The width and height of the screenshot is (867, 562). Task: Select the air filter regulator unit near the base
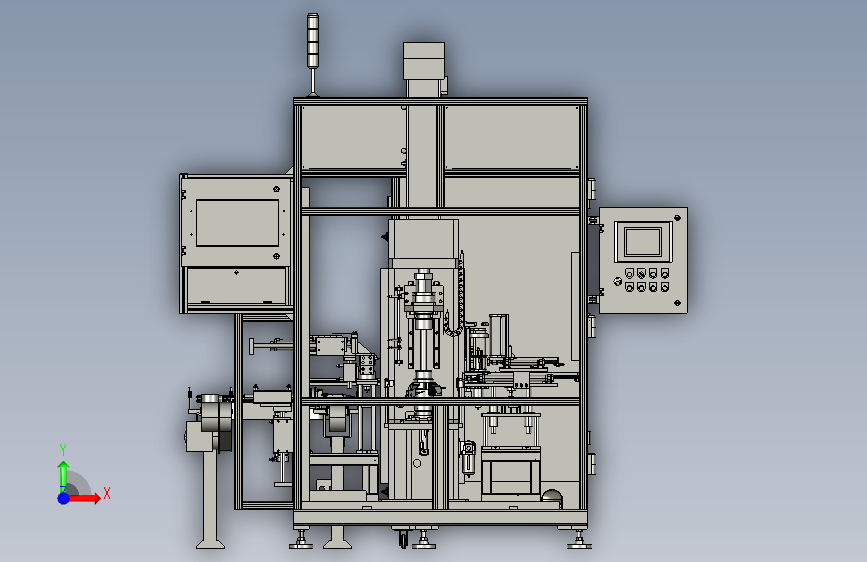coord(468,458)
